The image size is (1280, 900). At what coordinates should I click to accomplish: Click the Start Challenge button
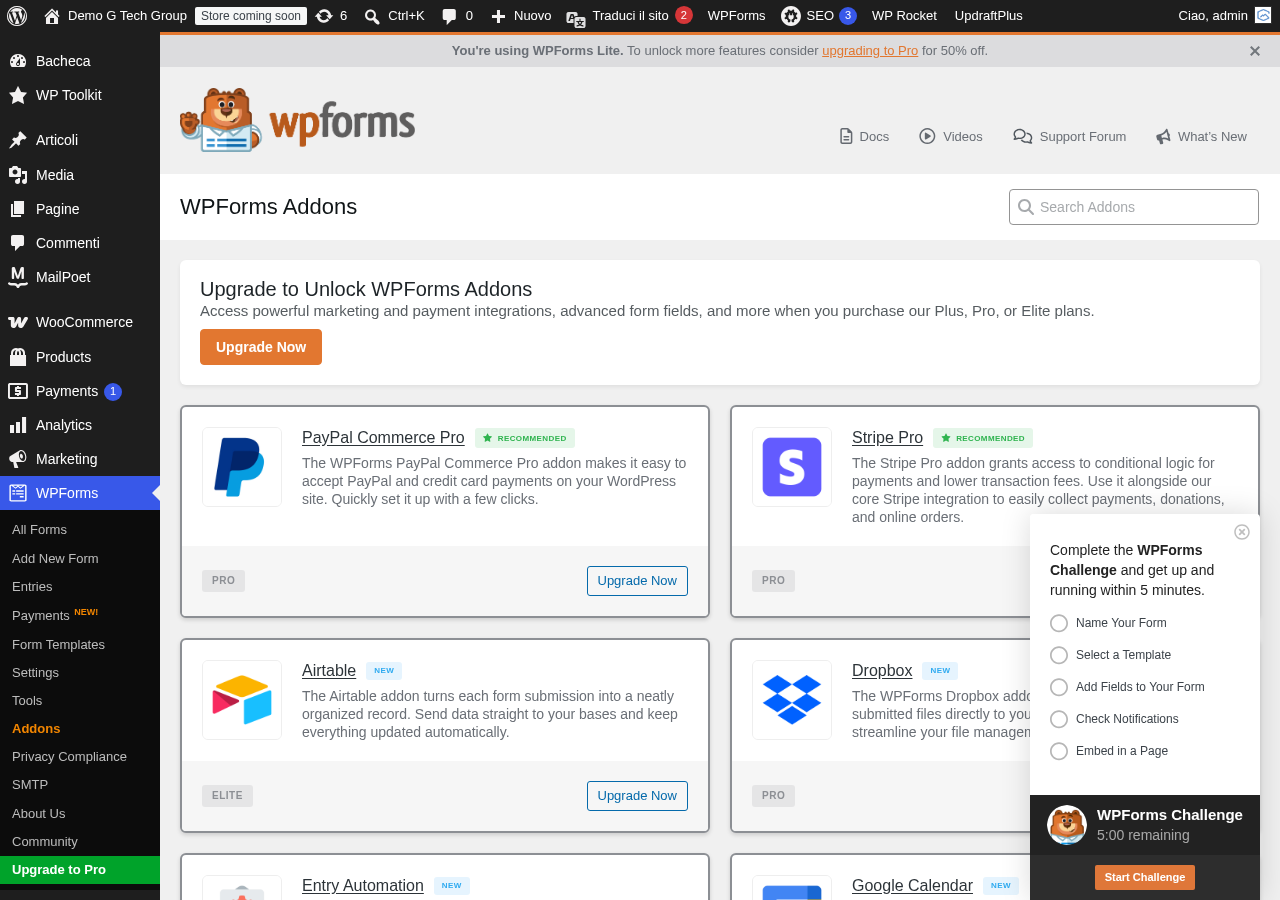(x=1145, y=877)
